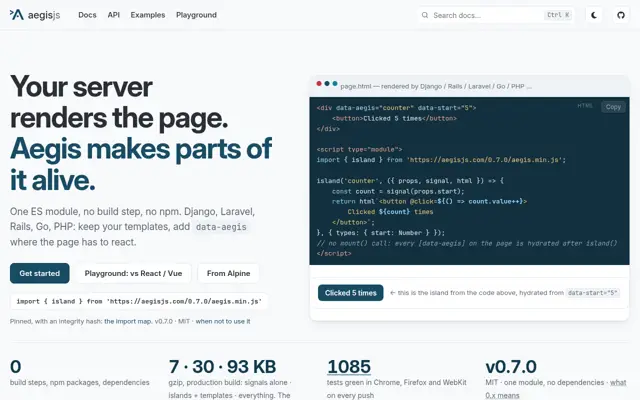Open the Docs navigation item
The image size is (640, 400).
(x=87, y=15)
